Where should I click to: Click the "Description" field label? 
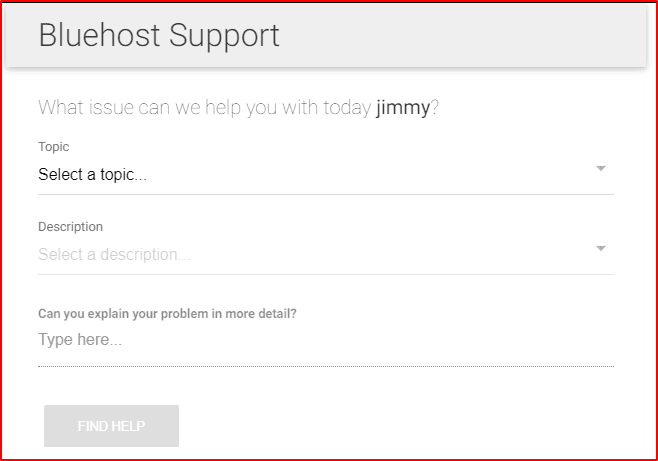click(70, 227)
